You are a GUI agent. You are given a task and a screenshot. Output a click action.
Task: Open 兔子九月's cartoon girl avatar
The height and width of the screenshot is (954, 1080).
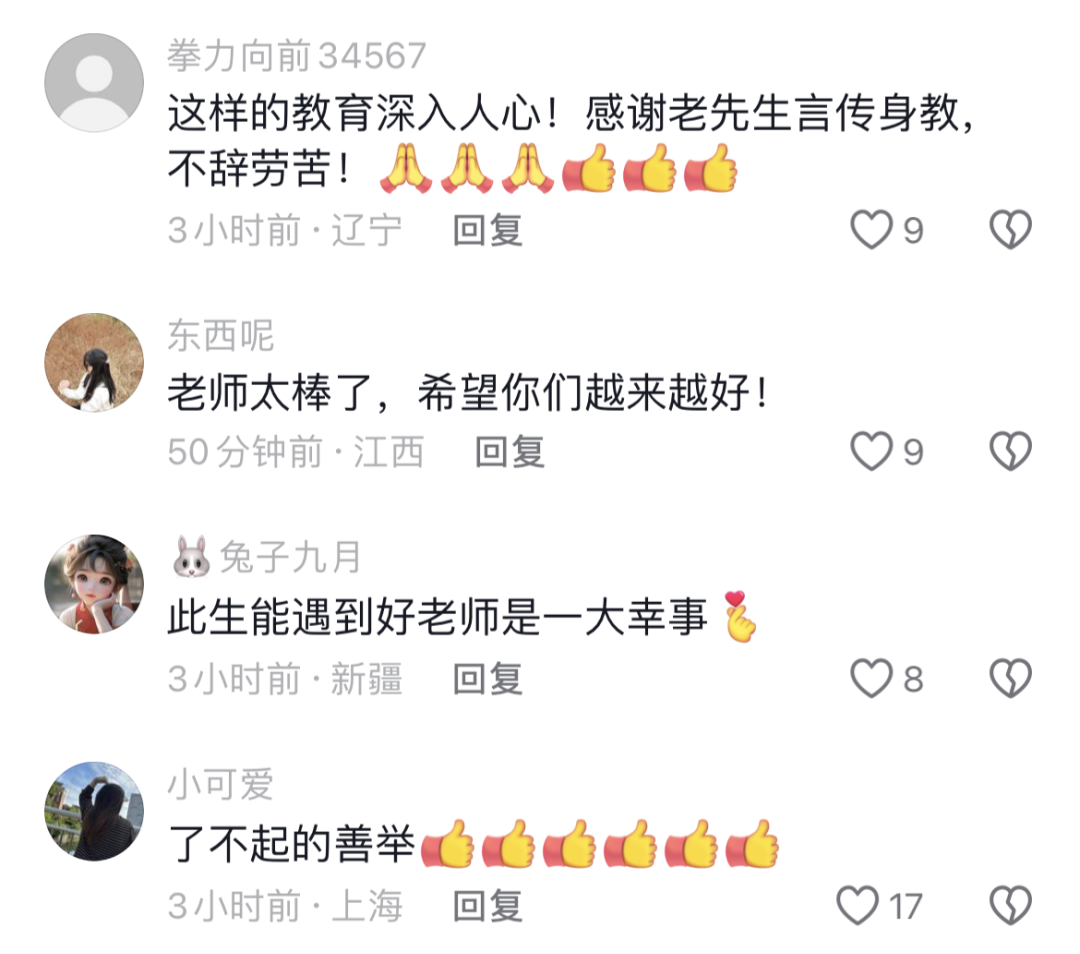94,584
